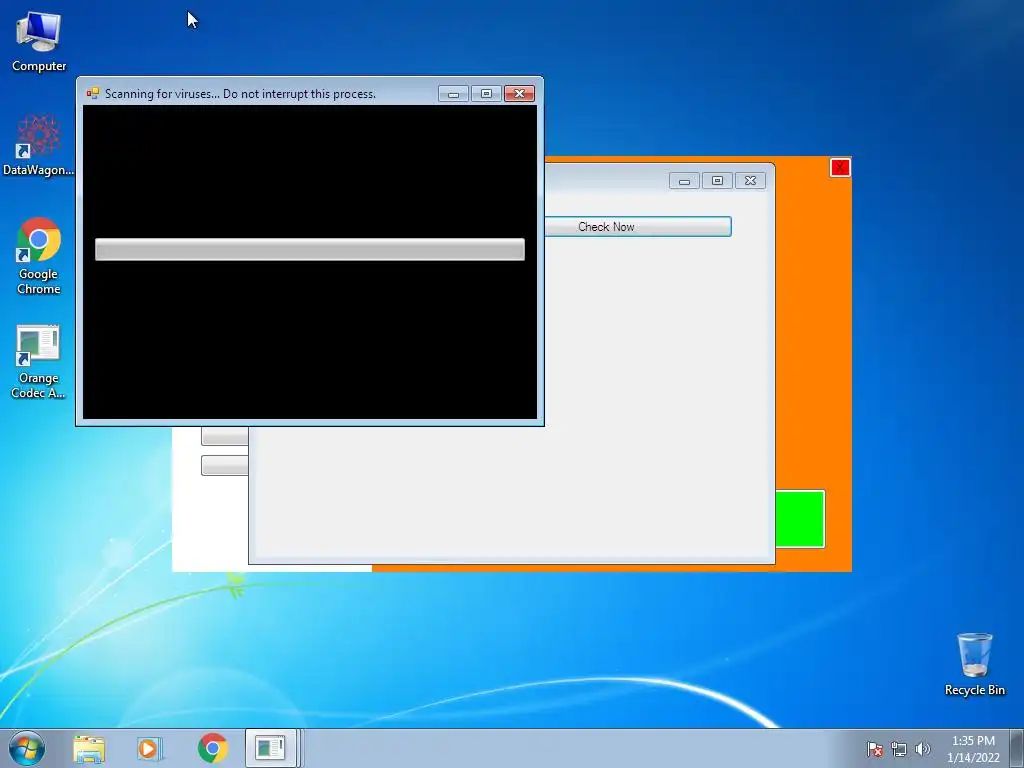
Task: Click the virus scan progress bar
Action: pyautogui.click(x=310, y=249)
